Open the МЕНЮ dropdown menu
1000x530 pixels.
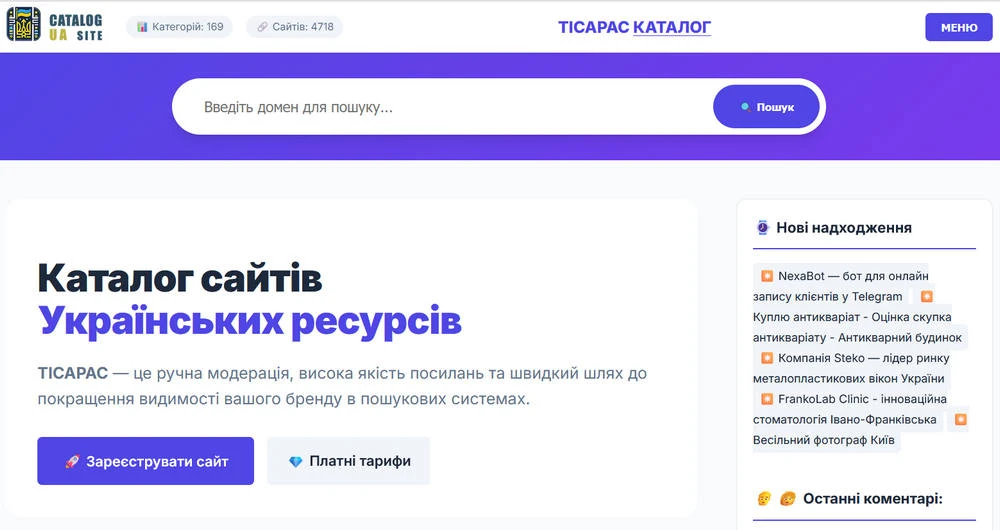click(958, 27)
